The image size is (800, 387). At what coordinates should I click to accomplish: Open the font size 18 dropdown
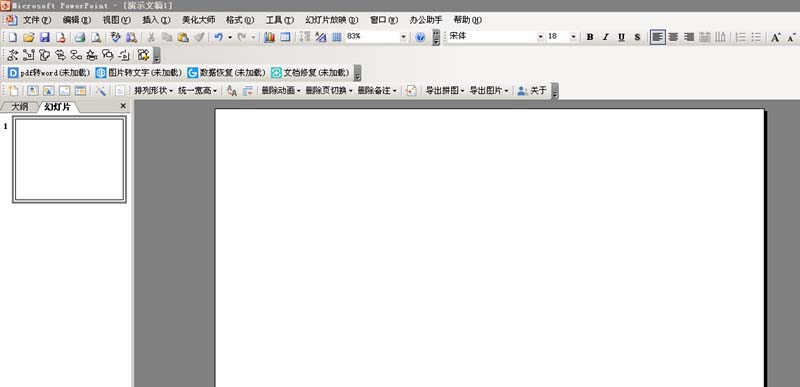click(x=573, y=37)
